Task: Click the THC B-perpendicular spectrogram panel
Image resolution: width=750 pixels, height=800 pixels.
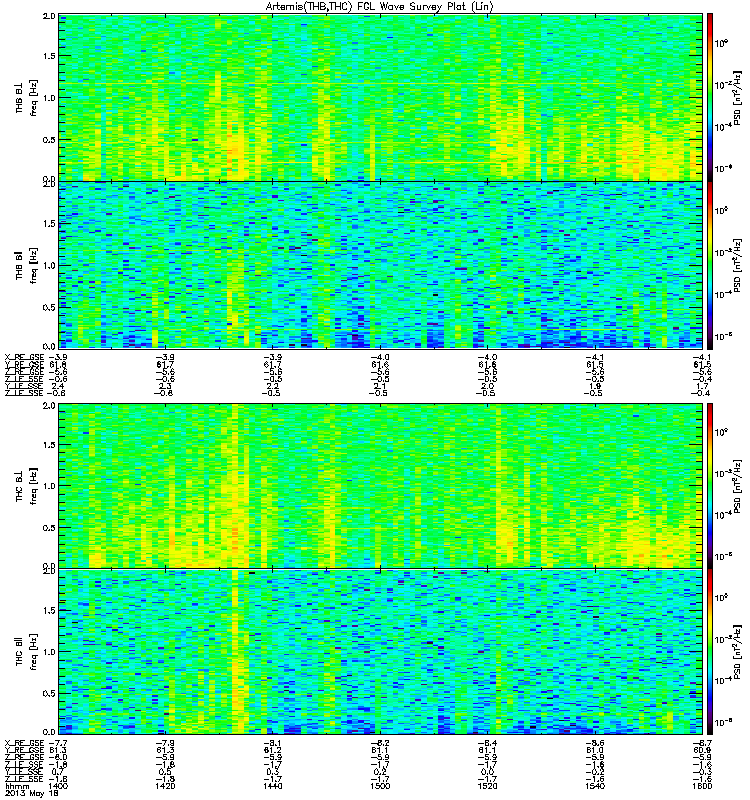Action: click(x=381, y=486)
